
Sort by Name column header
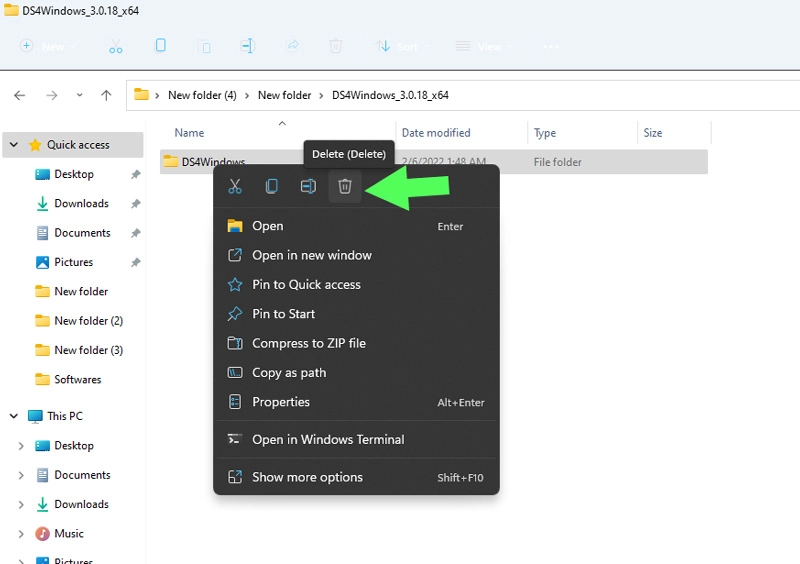(x=189, y=133)
